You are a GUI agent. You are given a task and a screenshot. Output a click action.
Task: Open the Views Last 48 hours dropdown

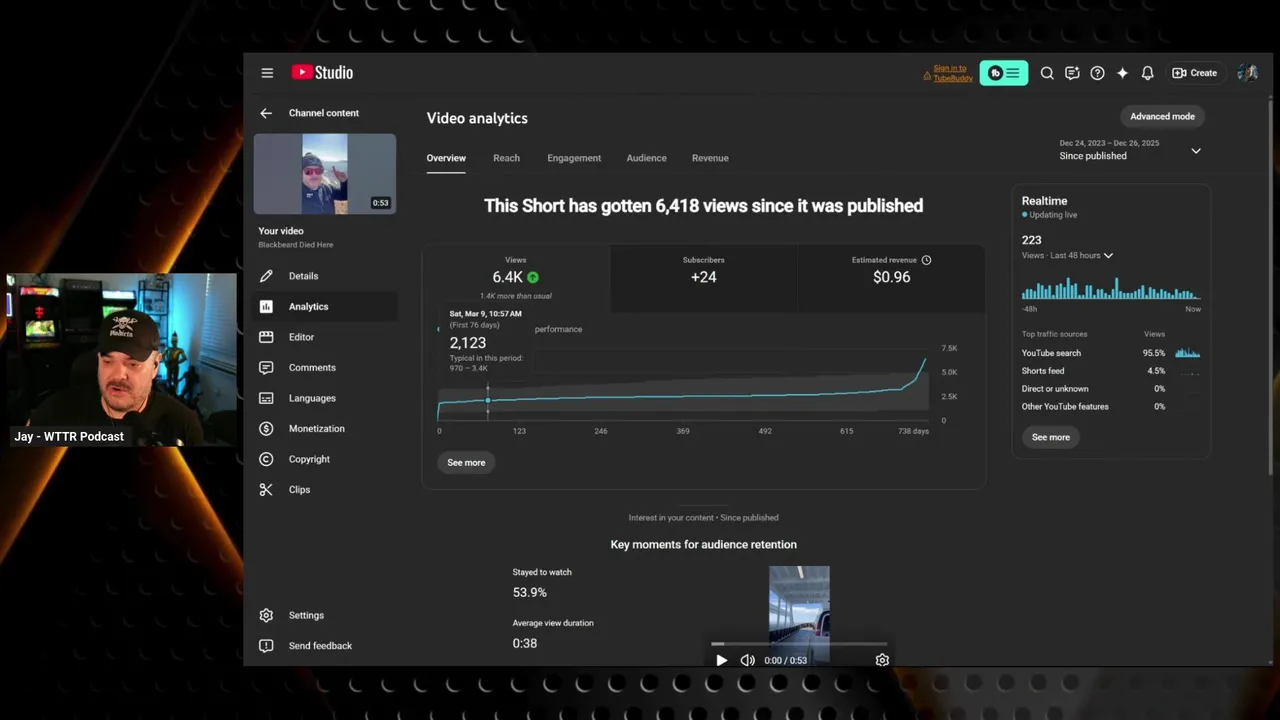click(x=1067, y=255)
